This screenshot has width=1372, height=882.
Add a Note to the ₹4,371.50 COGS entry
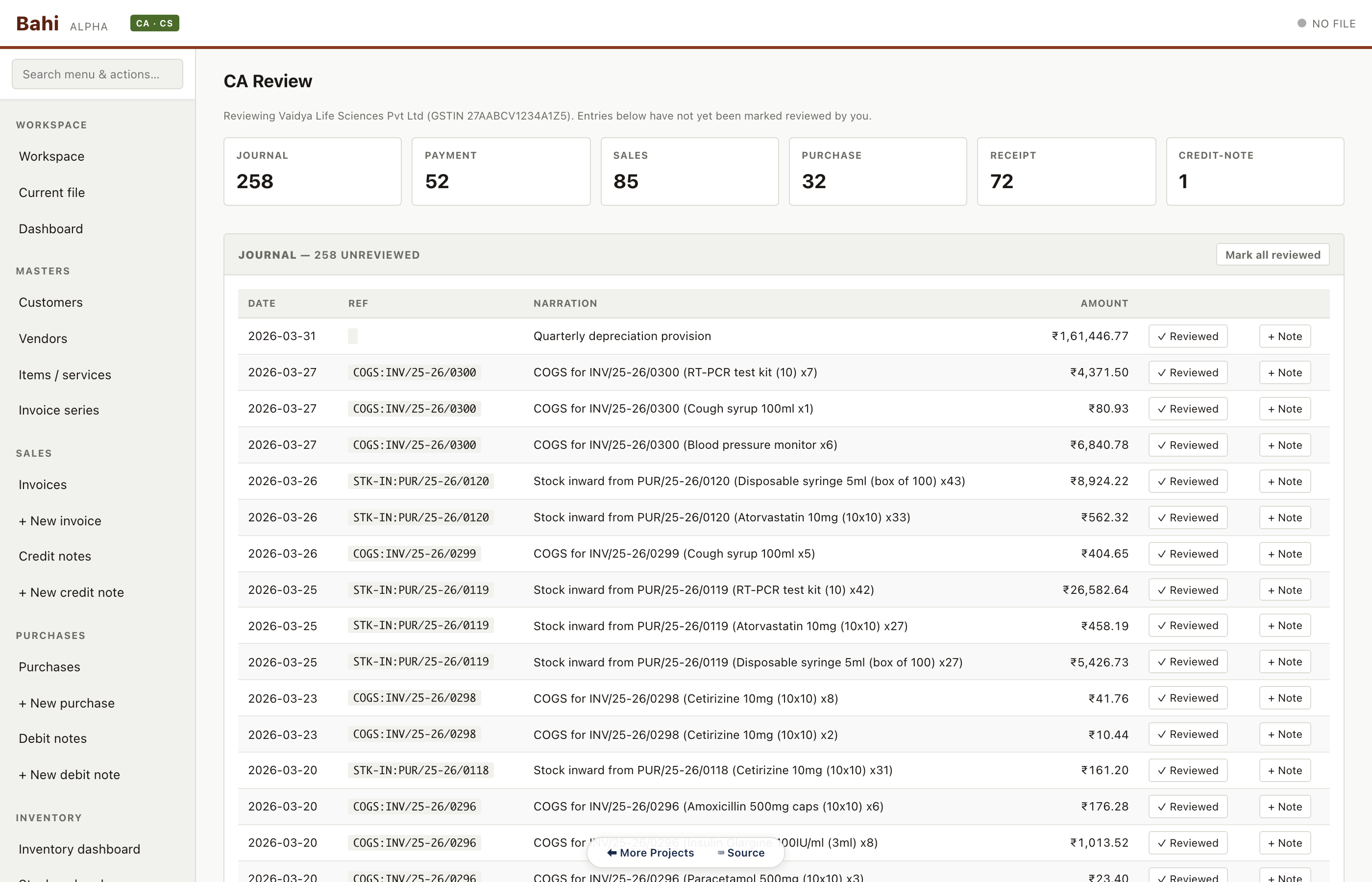coord(1284,372)
